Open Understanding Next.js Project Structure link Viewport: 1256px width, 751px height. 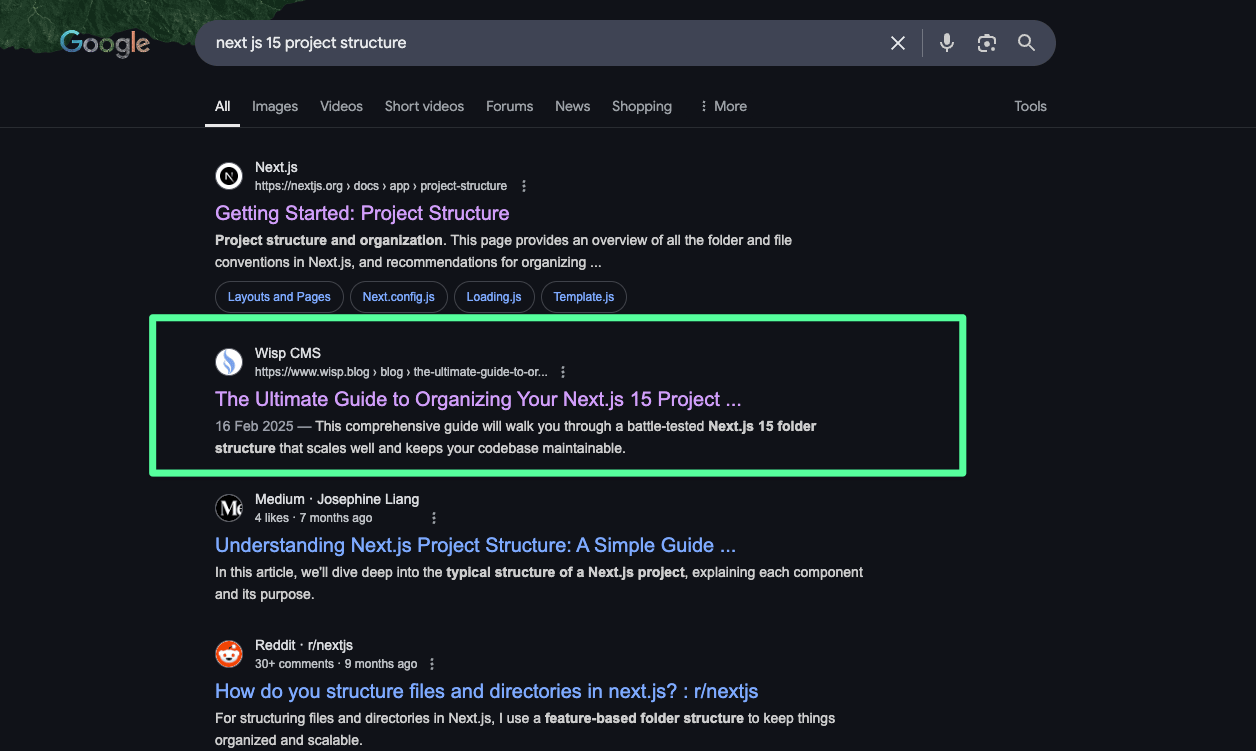point(475,545)
